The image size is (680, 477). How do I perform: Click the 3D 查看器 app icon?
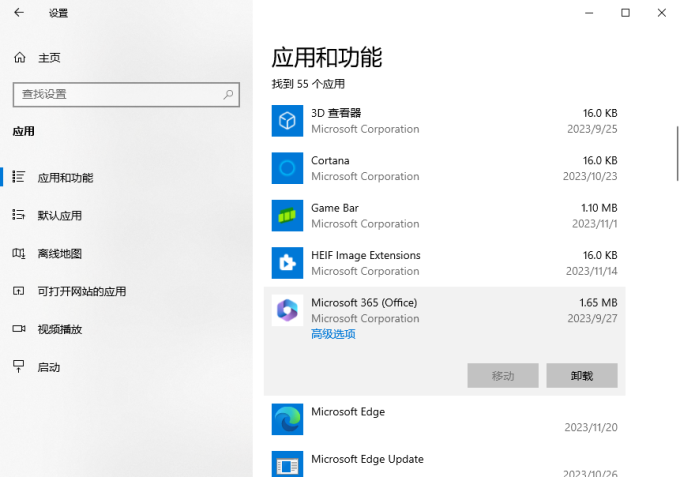pos(287,121)
